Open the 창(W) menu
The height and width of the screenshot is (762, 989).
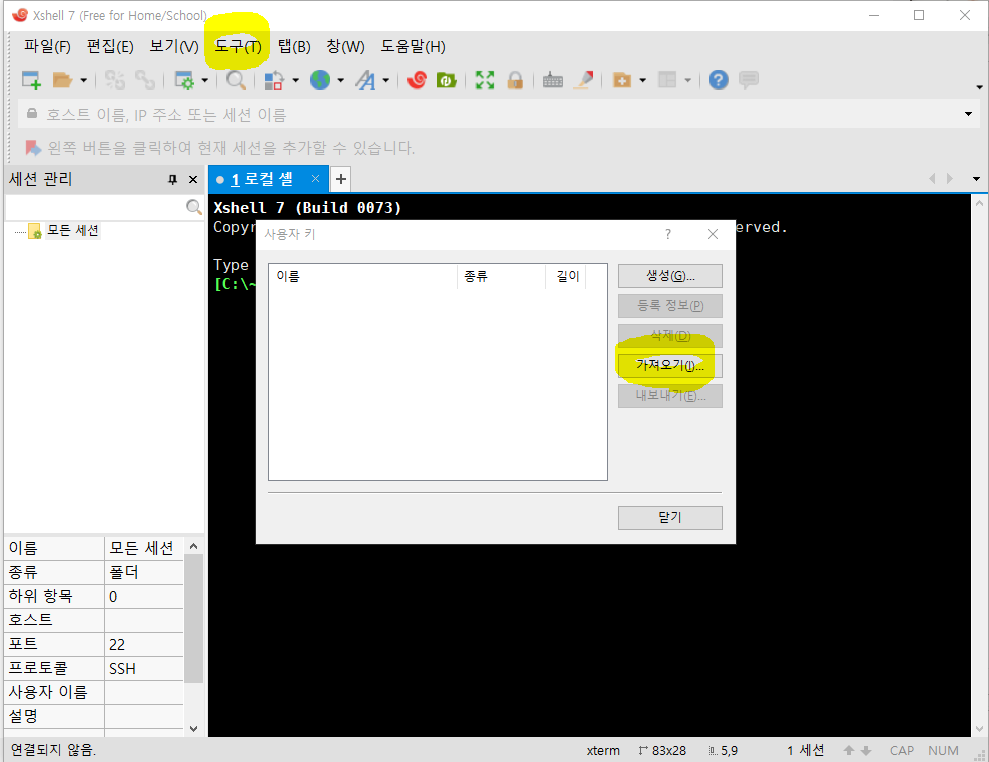click(345, 47)
